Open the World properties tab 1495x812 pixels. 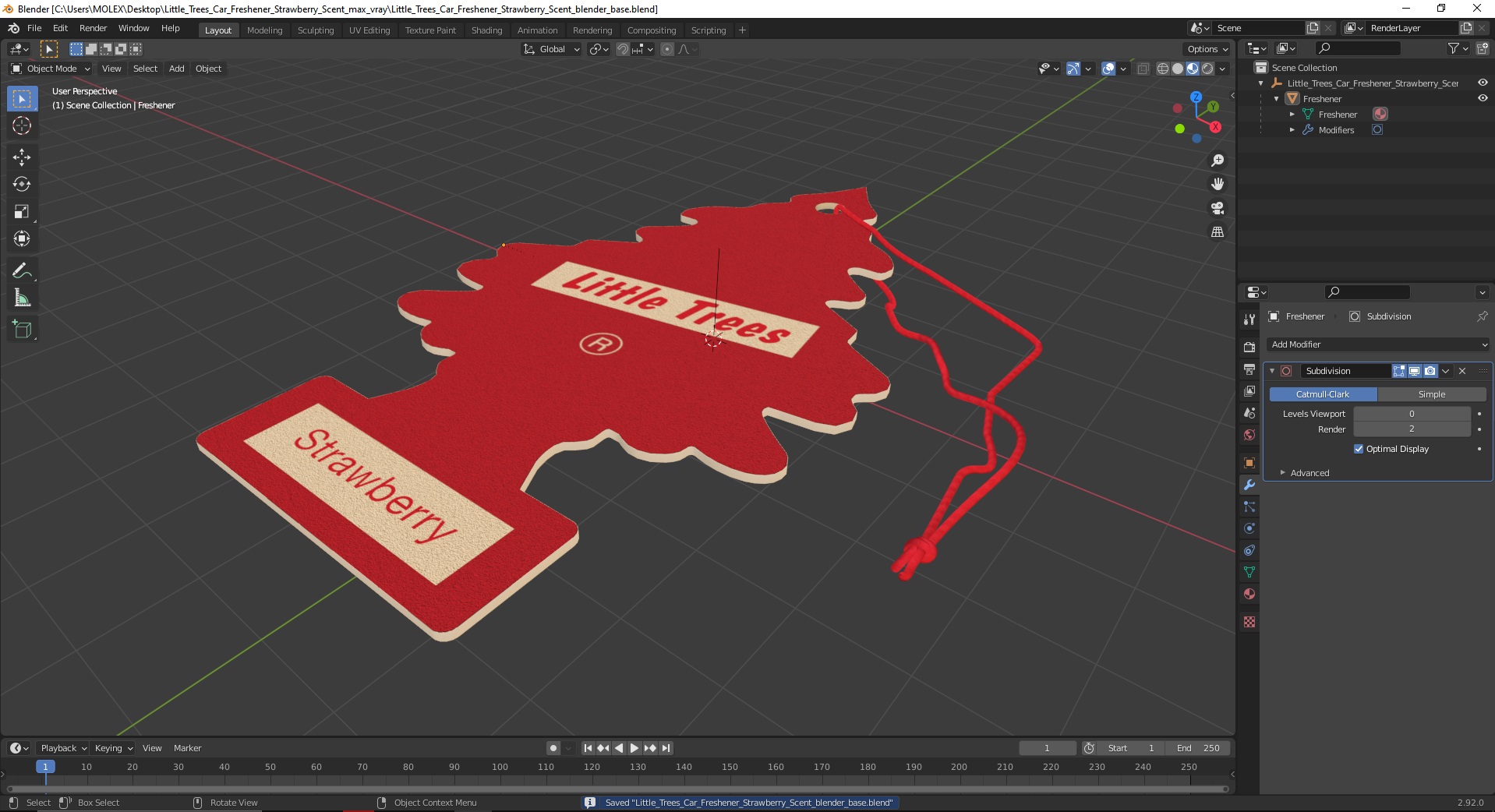click(1249, 435)
